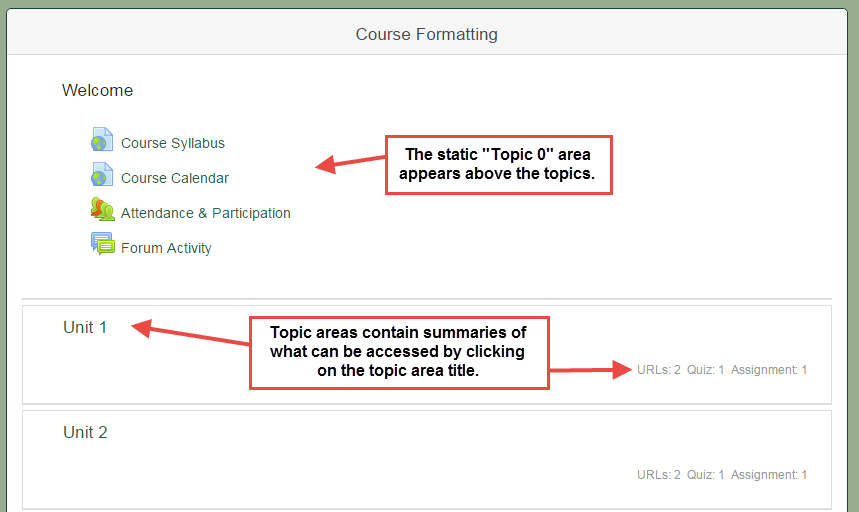
Task: Click "Quiz: 1" summary in Unit 2
Action: click(705, 475)
